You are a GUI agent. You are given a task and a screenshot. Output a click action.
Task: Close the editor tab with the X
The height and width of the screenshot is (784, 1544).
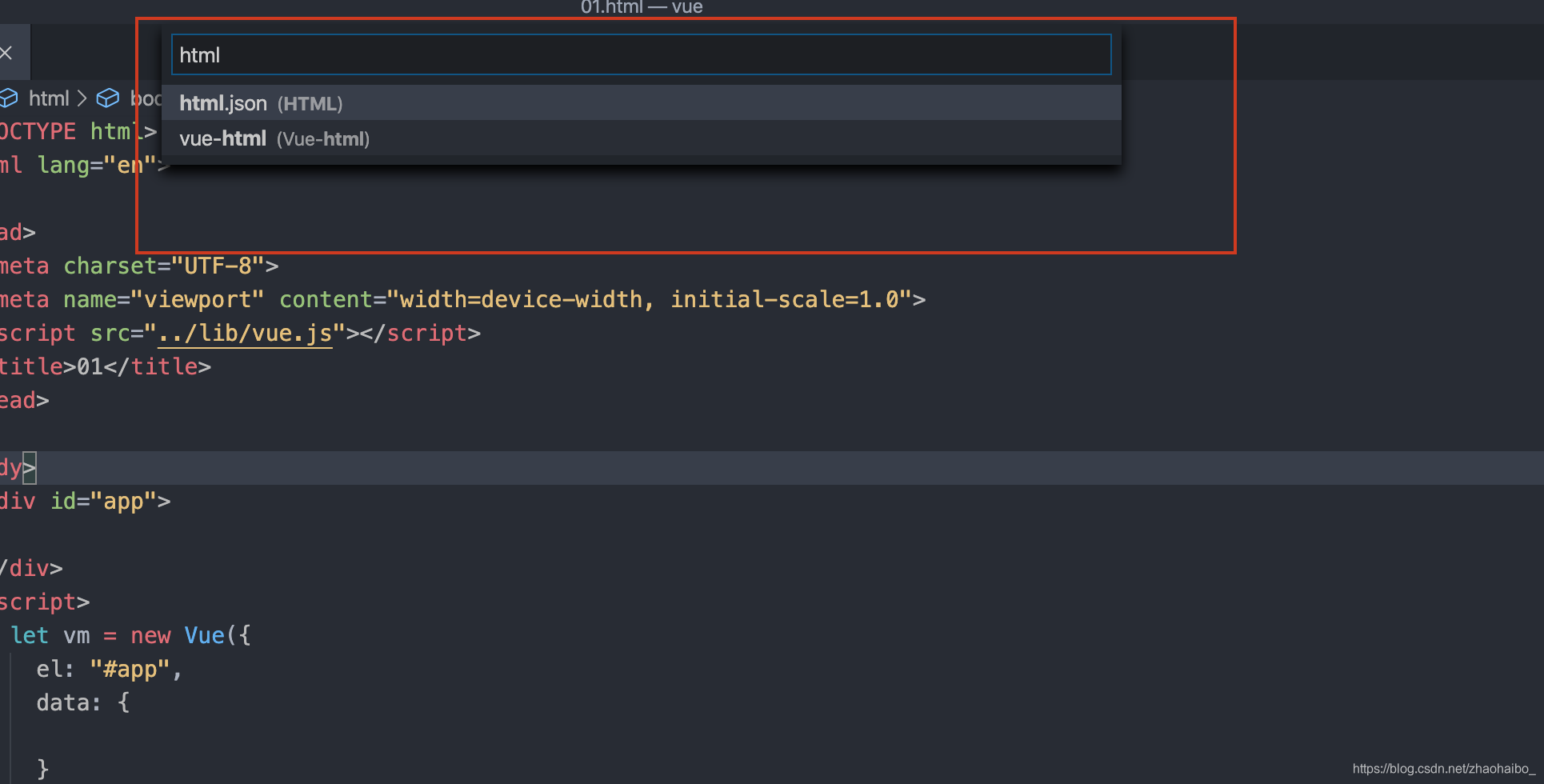6,53
